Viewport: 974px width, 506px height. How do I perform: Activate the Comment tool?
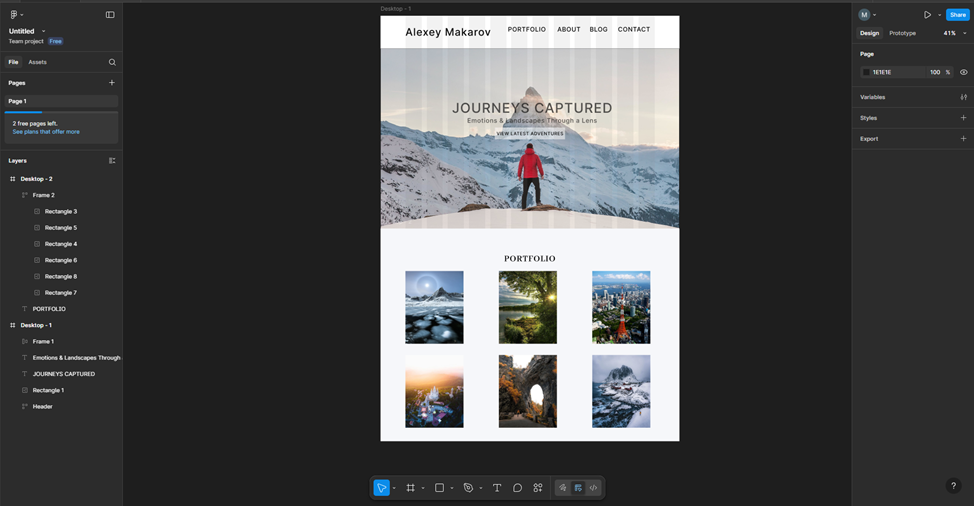click(517, 488)
